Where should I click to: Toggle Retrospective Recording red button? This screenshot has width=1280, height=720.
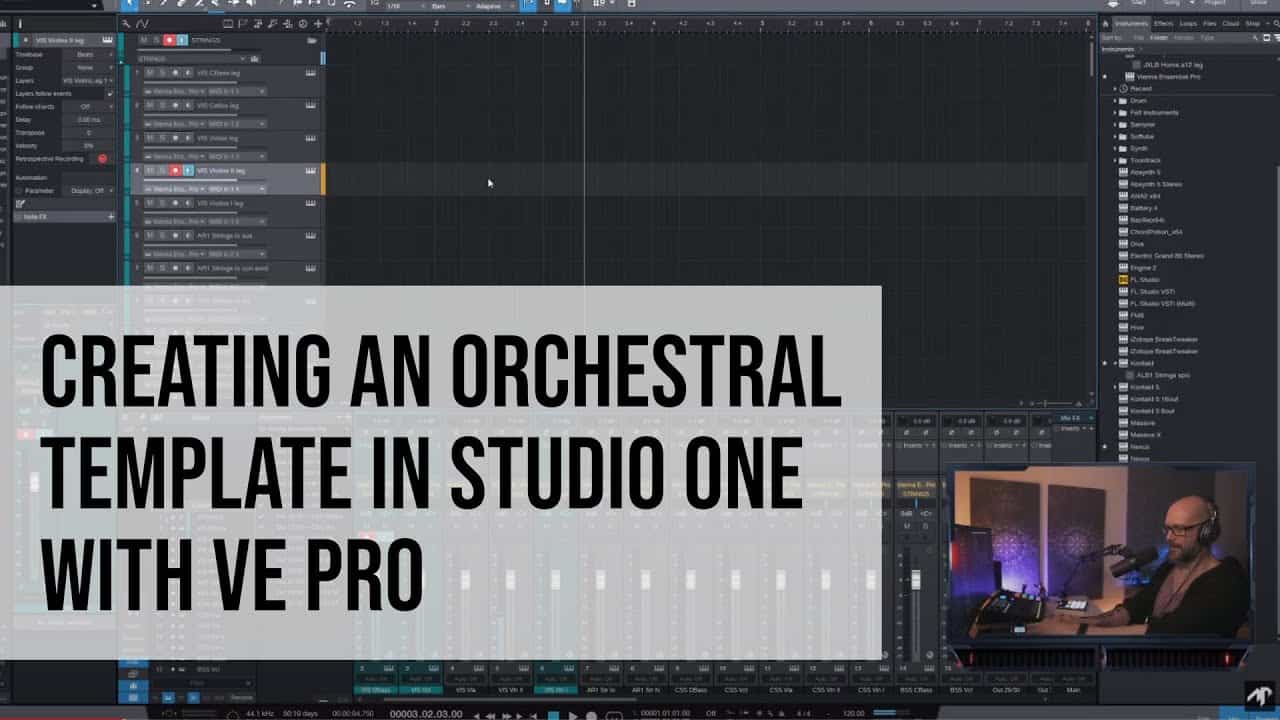(102, 158)
